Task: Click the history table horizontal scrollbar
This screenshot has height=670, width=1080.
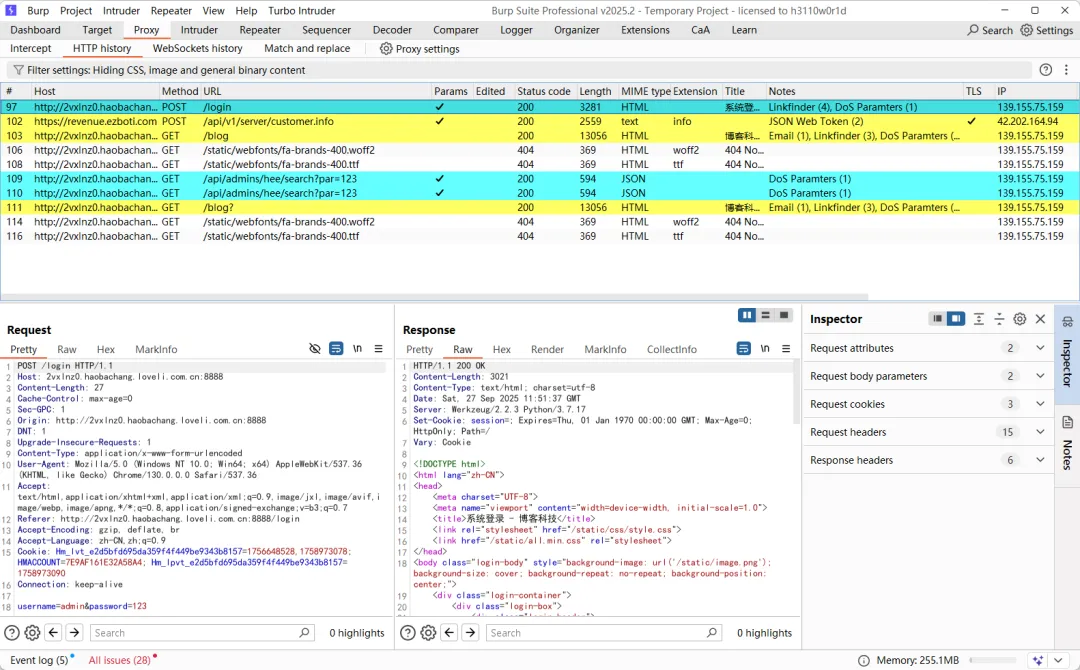Action: 434,297
